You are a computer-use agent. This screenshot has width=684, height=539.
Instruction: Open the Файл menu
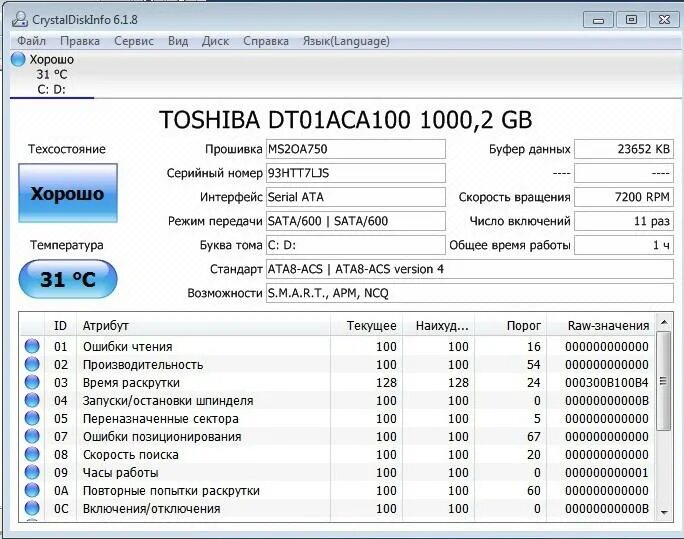pyautogui.click(x=31, y=41)
